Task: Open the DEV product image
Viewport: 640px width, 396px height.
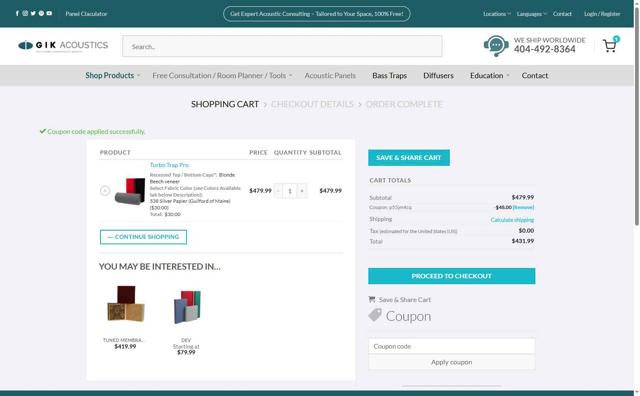Action: point(187,307)
